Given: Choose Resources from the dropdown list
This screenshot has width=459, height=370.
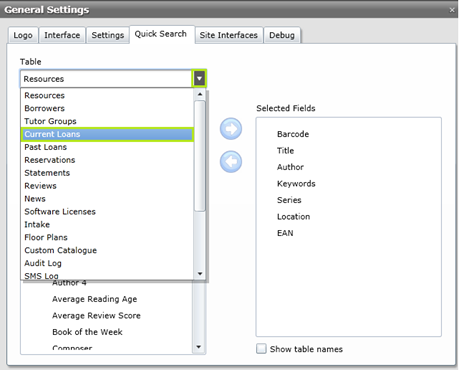Looking at the screenshot, I should pyautogui.click(x=107, y=95).
